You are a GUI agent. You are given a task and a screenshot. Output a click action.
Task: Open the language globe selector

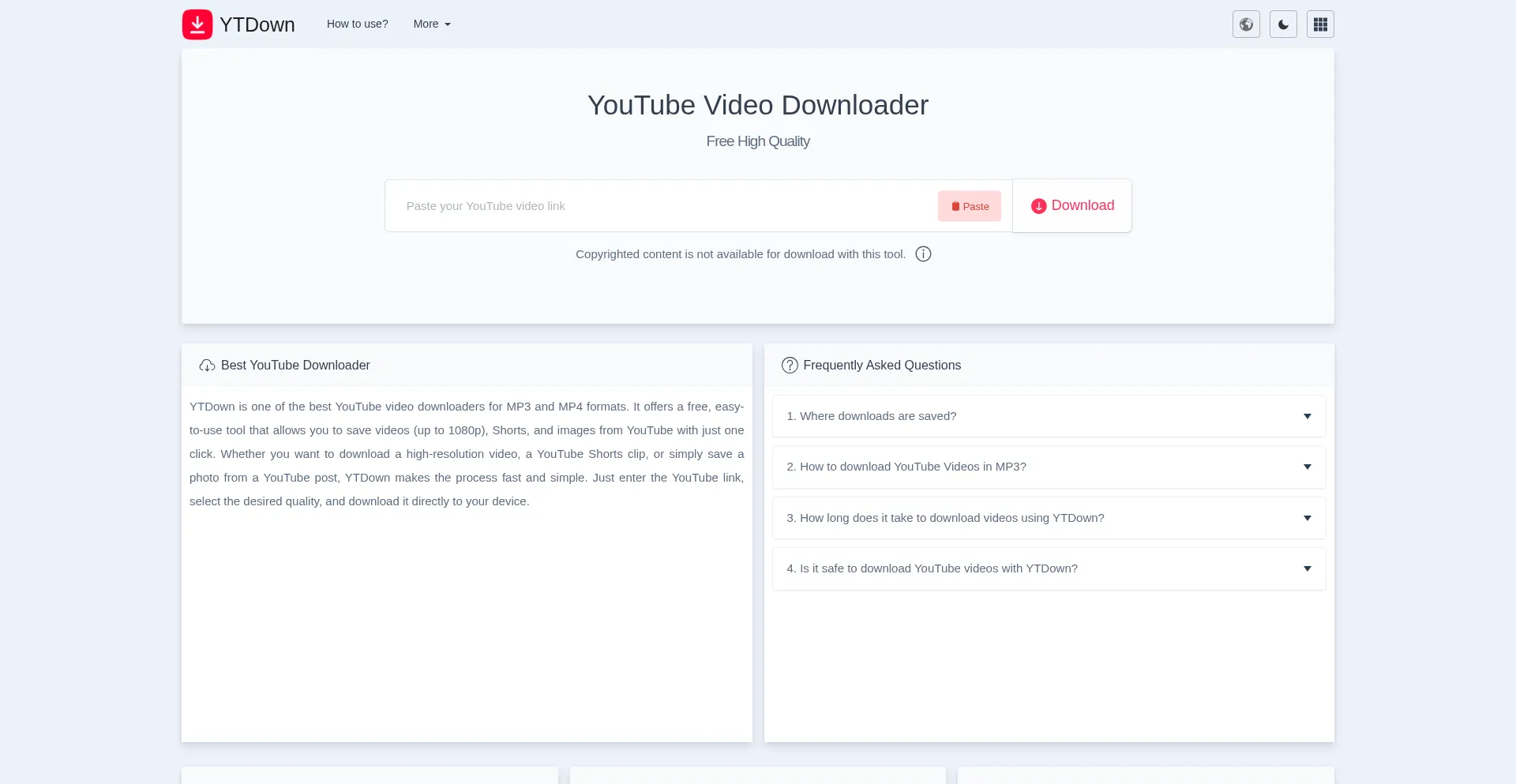point(1246,24)
